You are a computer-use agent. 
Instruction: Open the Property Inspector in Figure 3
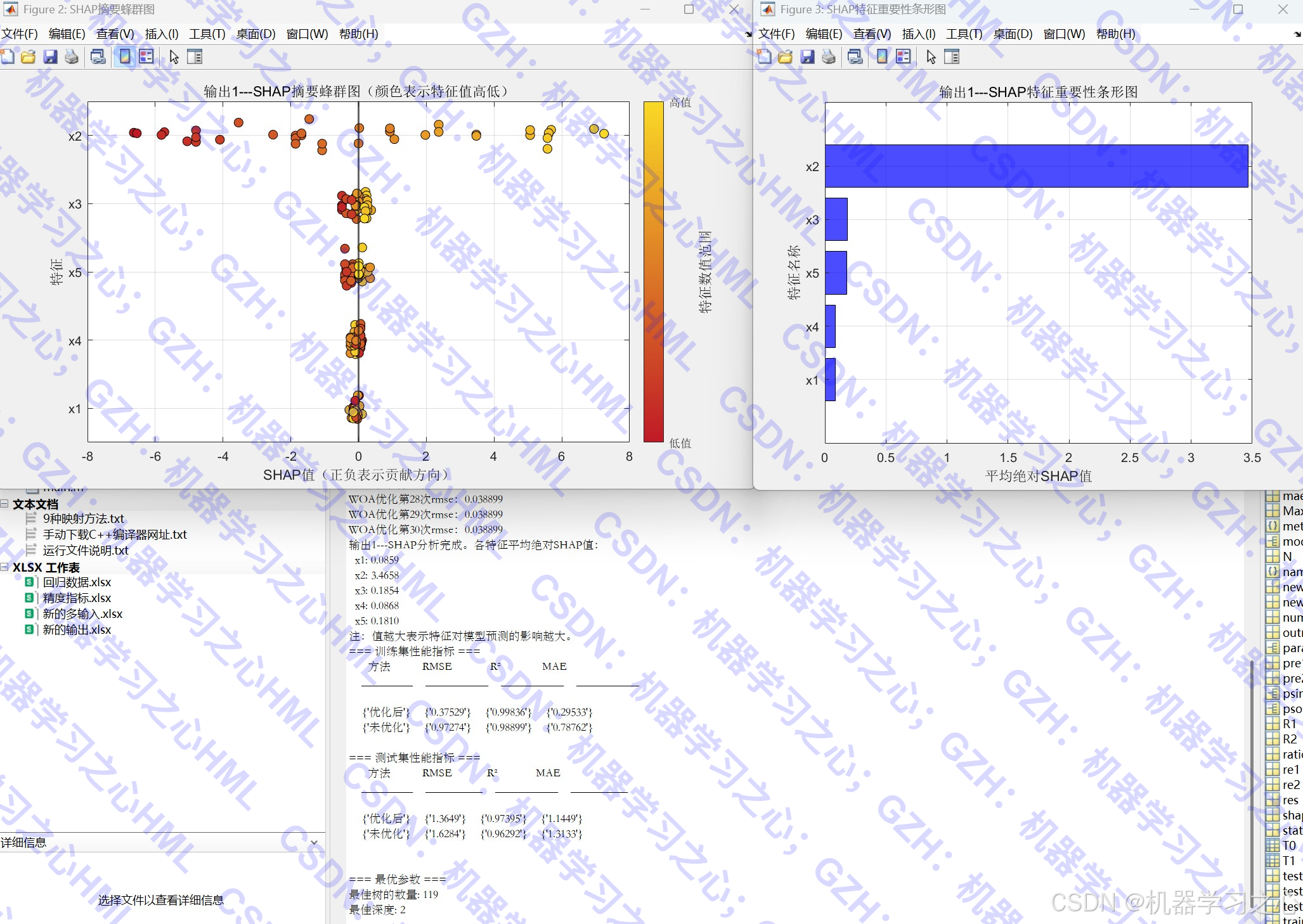952,56
